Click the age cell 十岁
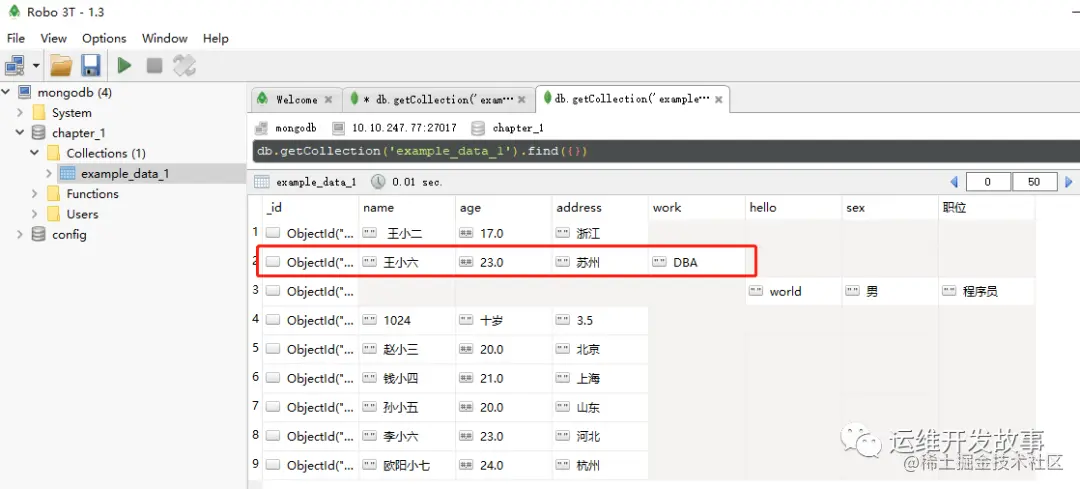 click(x=503, y=320)
